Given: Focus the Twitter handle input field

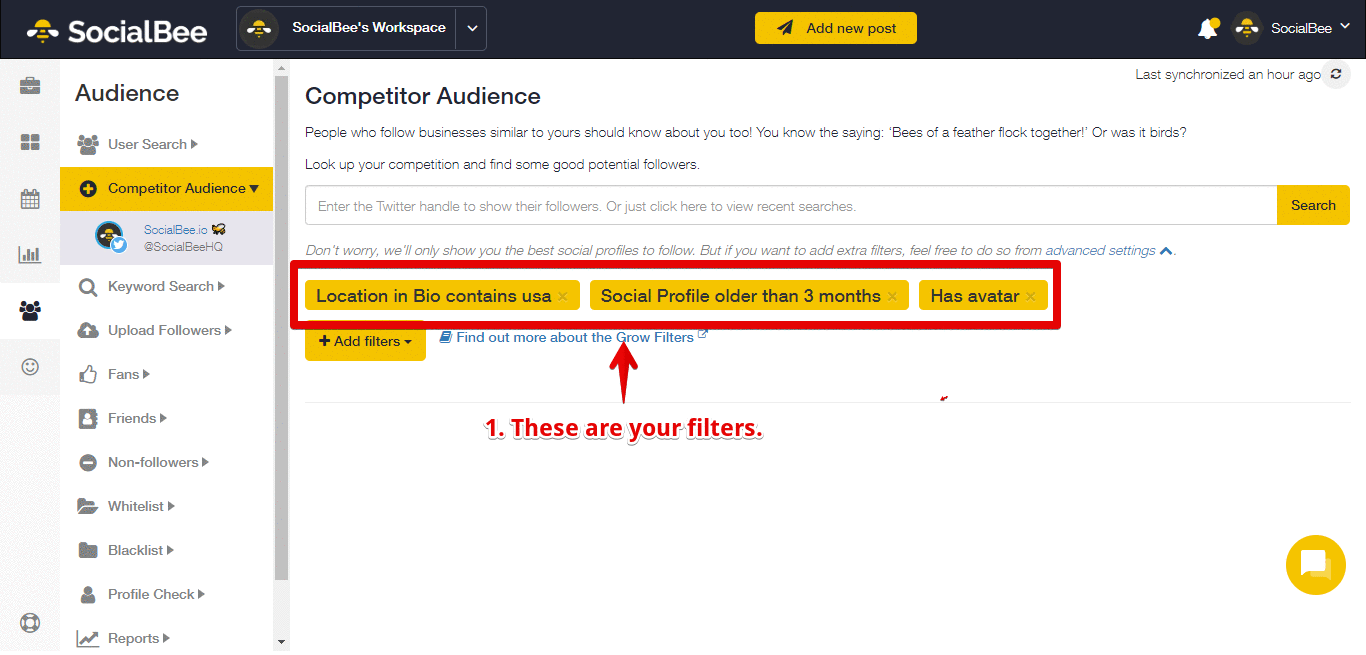Looking at the screenshot, I should (791, 205).
